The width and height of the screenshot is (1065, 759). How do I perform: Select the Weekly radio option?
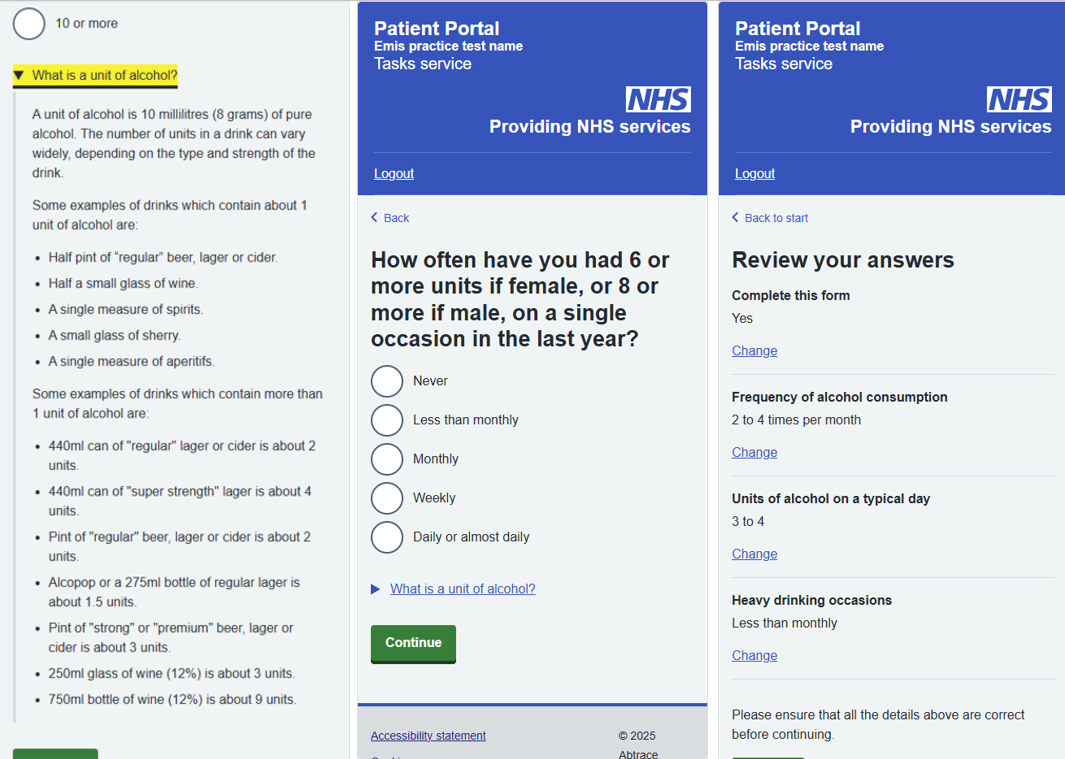pyautogui.click(x=387, y=498)
